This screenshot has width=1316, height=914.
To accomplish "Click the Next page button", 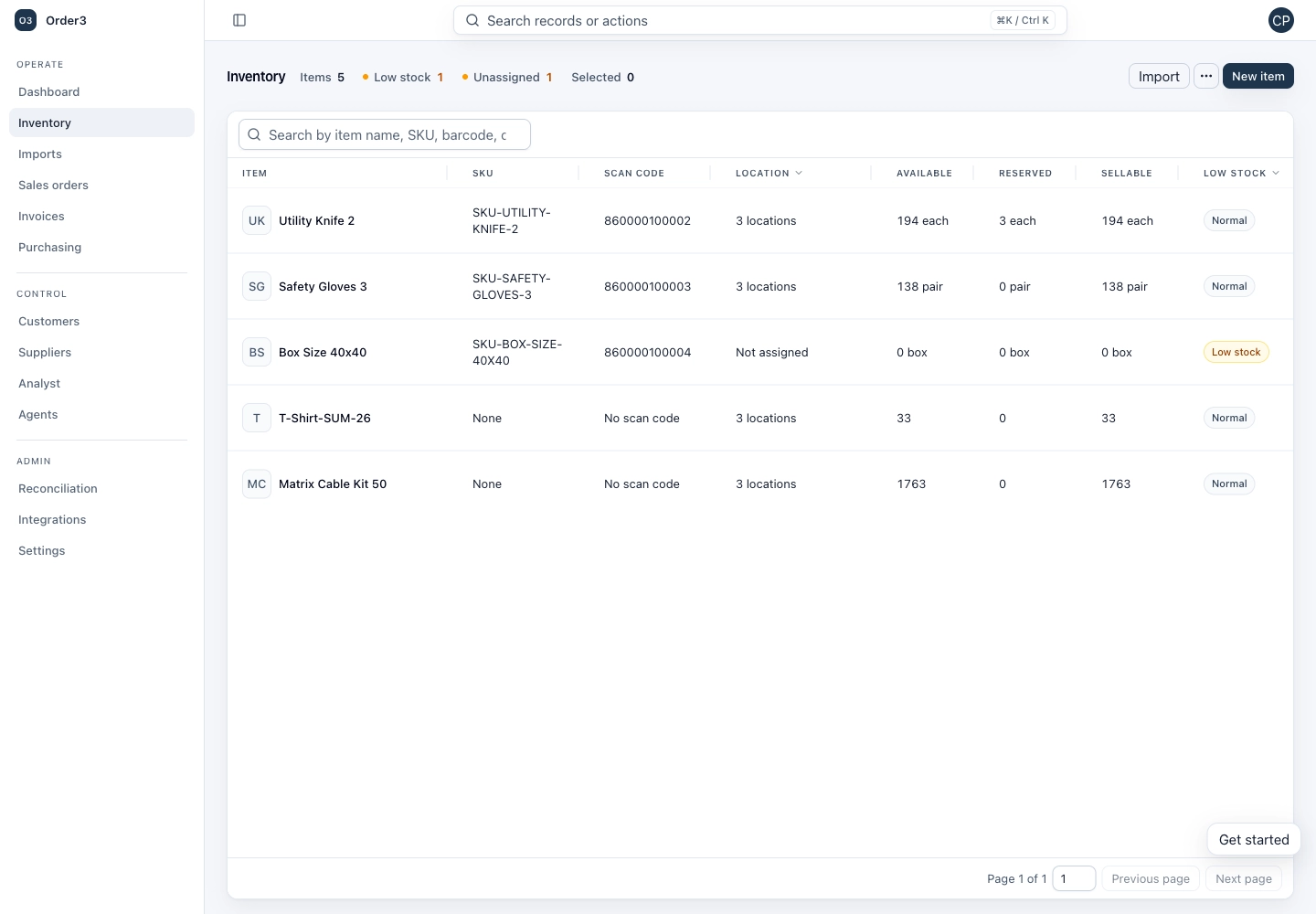I will point(1244,878).
